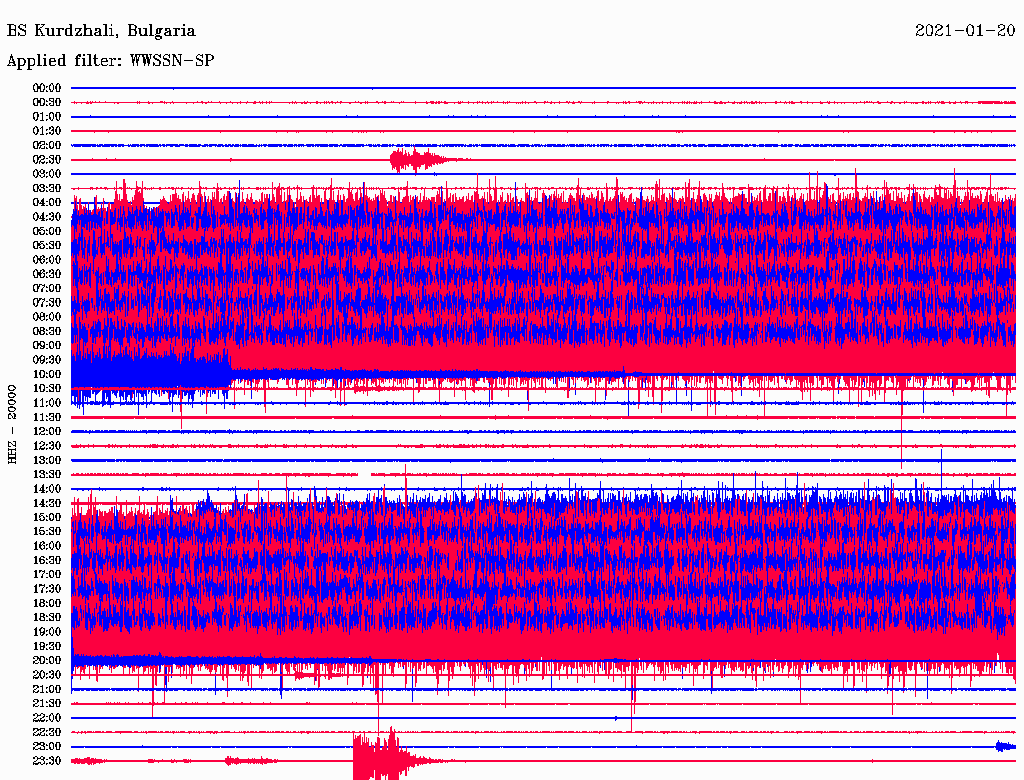Click the gap in the 13:30 red trace
The image size is (1024, 780).
pos(364,474)
